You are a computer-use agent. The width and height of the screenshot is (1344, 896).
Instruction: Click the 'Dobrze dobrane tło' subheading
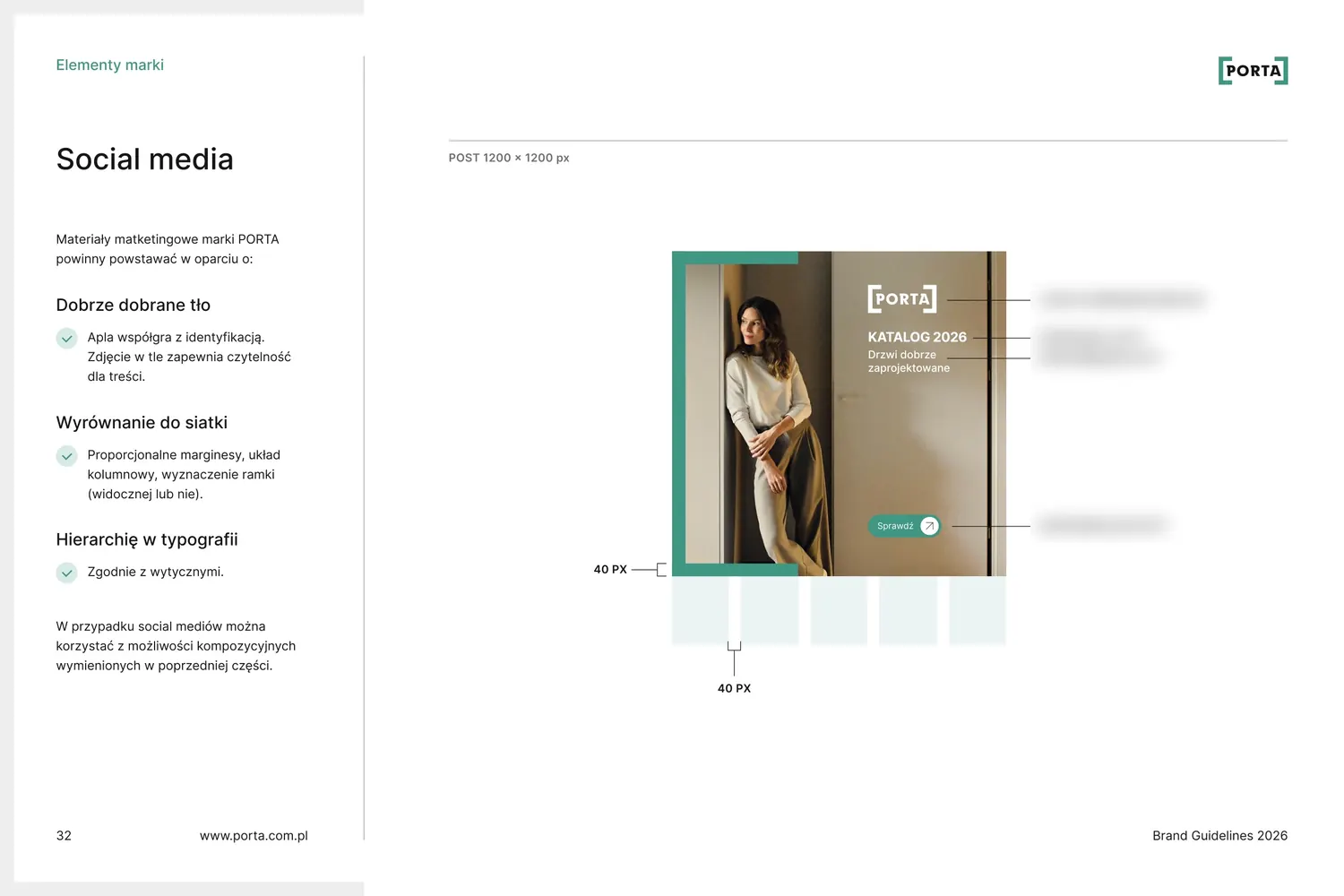click(134, 305)
